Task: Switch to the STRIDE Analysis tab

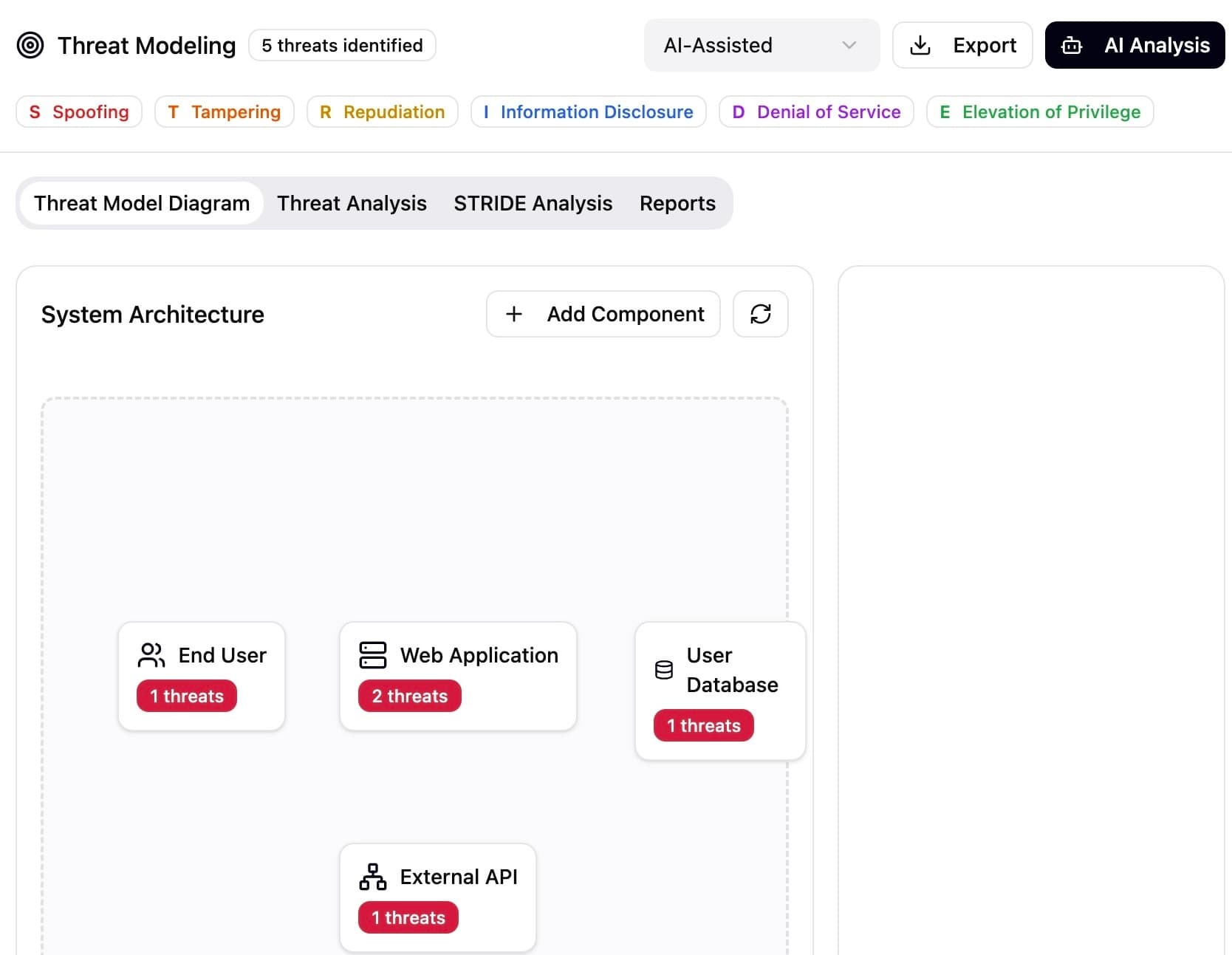Action: click(x=533, y=203)
